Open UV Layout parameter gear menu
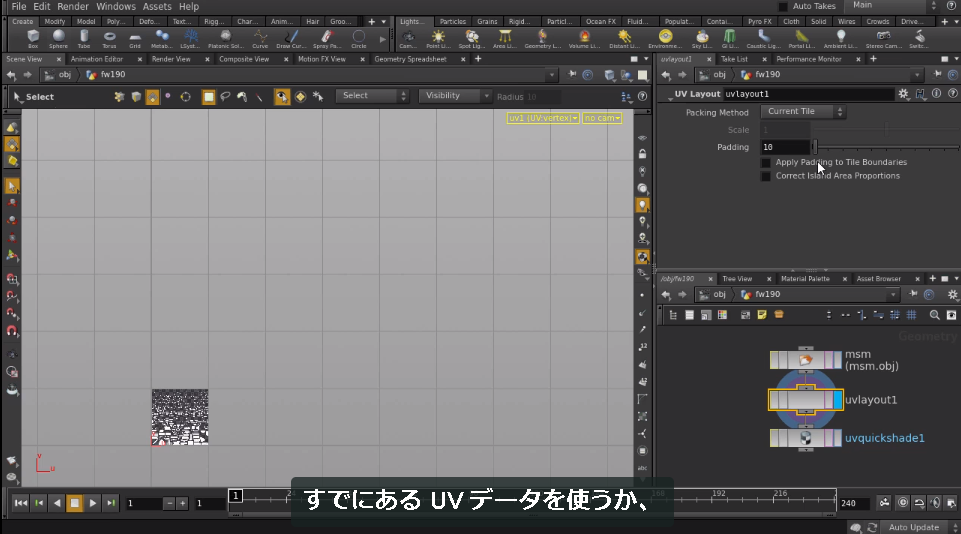This screenshot has width=961, height=534. coord(903,94)
